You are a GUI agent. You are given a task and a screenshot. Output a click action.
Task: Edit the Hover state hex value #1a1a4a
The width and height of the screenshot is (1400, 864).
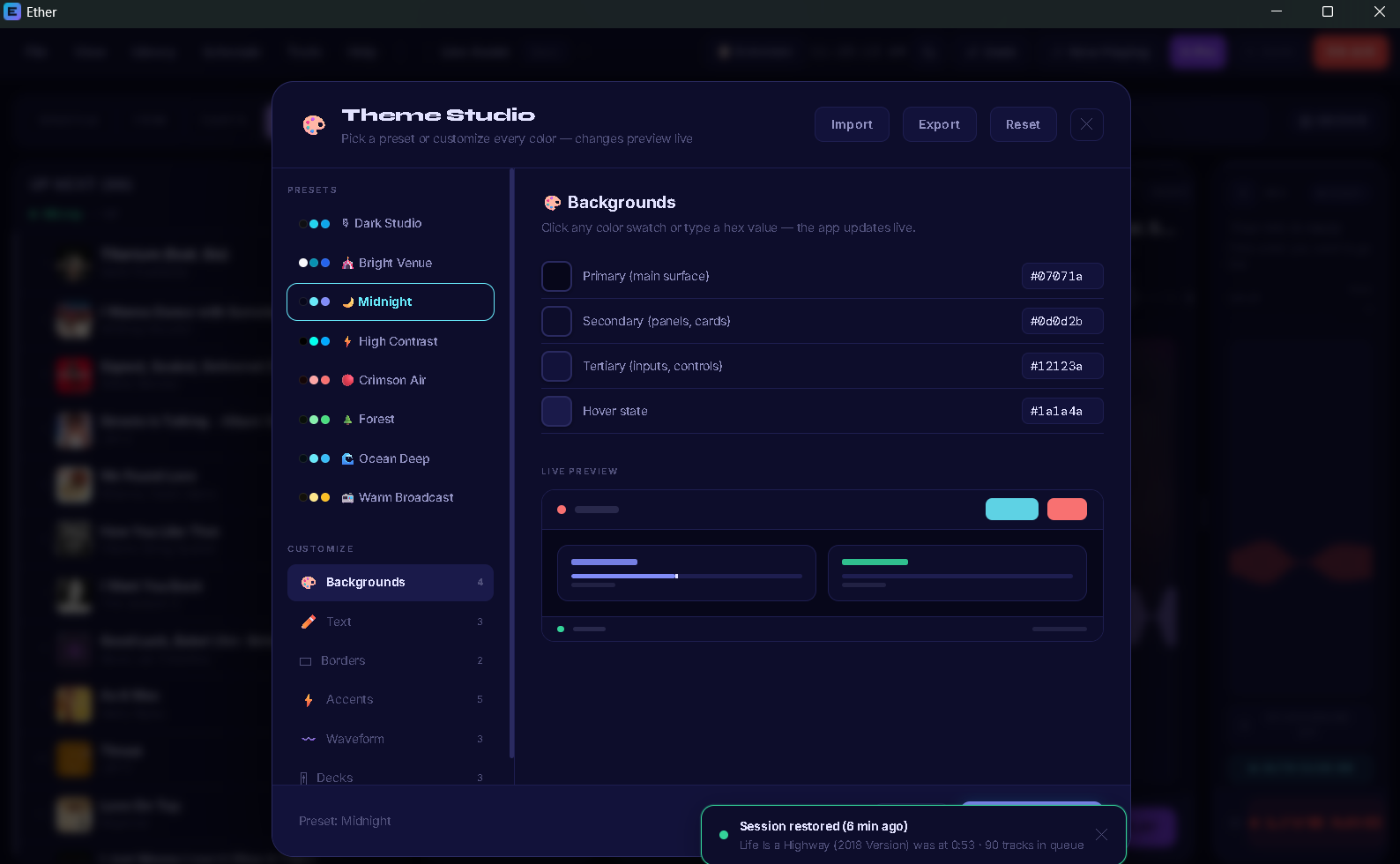click(x=1062, y=411)
